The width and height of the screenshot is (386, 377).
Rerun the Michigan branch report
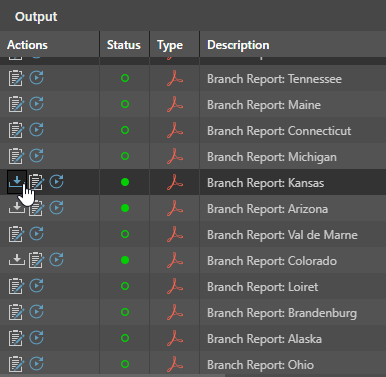pos(36,156)
